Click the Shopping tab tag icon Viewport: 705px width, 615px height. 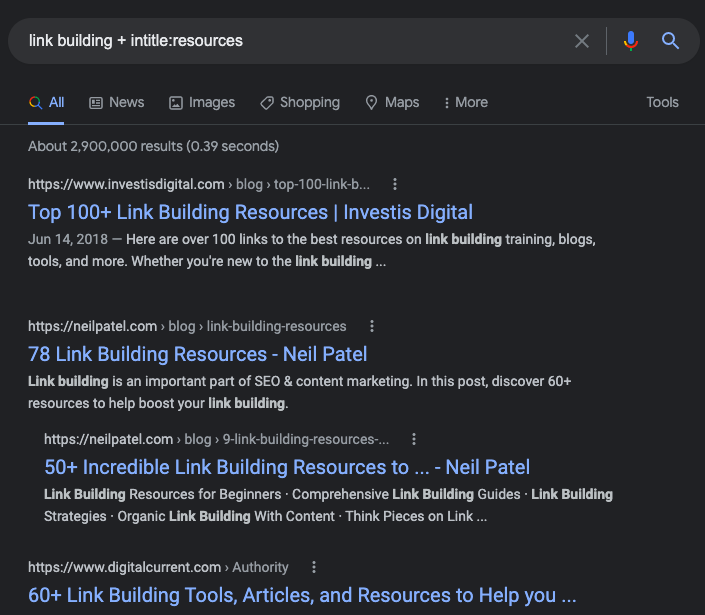267,103
